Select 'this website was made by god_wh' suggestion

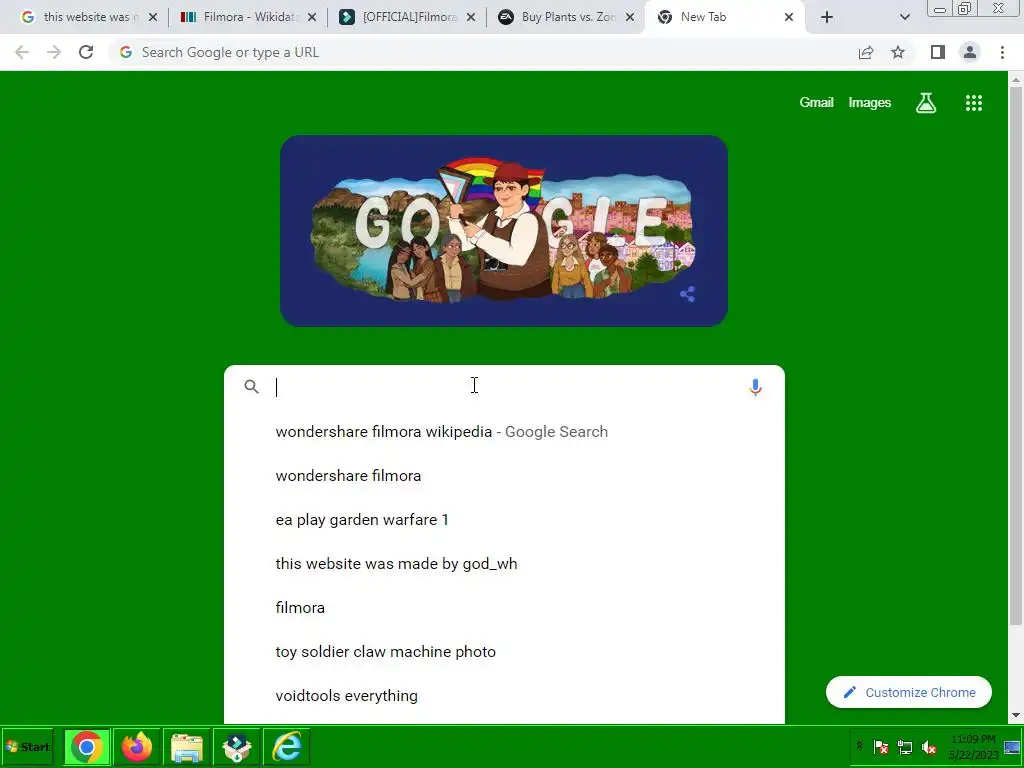tap(504, 564)
